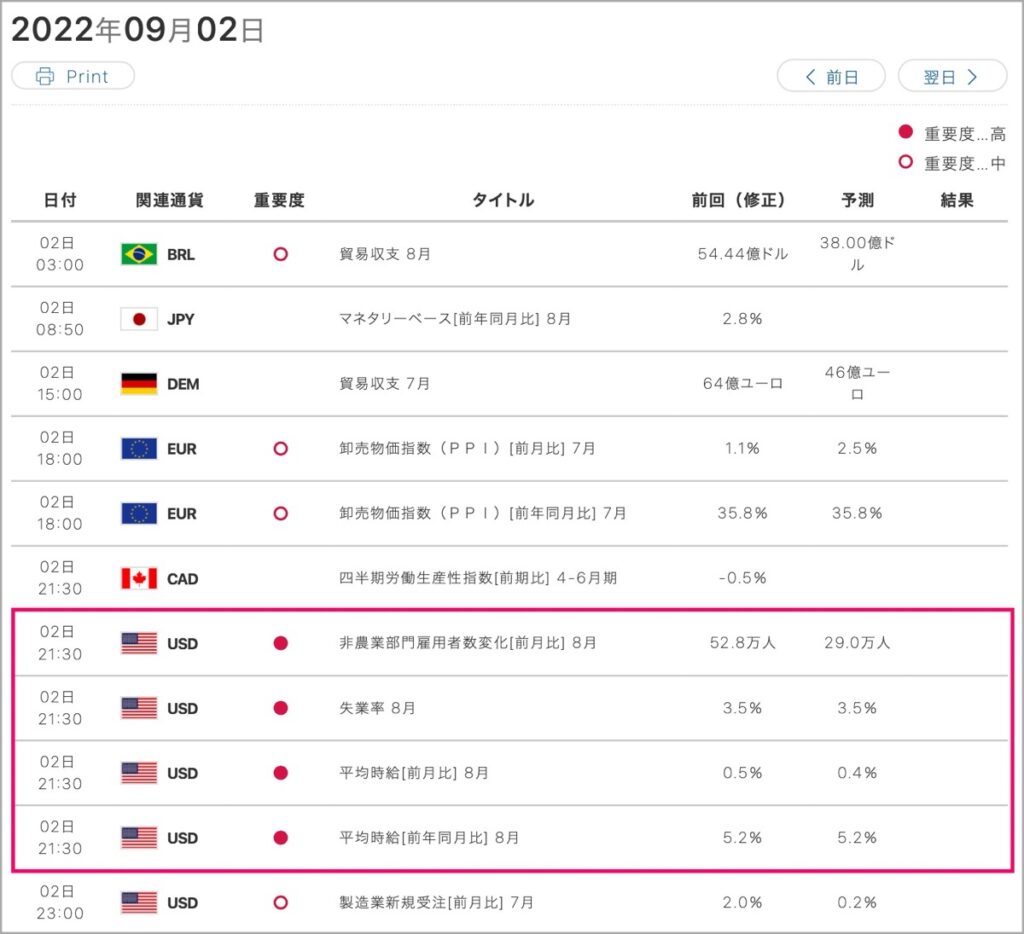1024x934 pixels.
Task: Click the 29.0万人 forecast value
Action: click(857, 643)
